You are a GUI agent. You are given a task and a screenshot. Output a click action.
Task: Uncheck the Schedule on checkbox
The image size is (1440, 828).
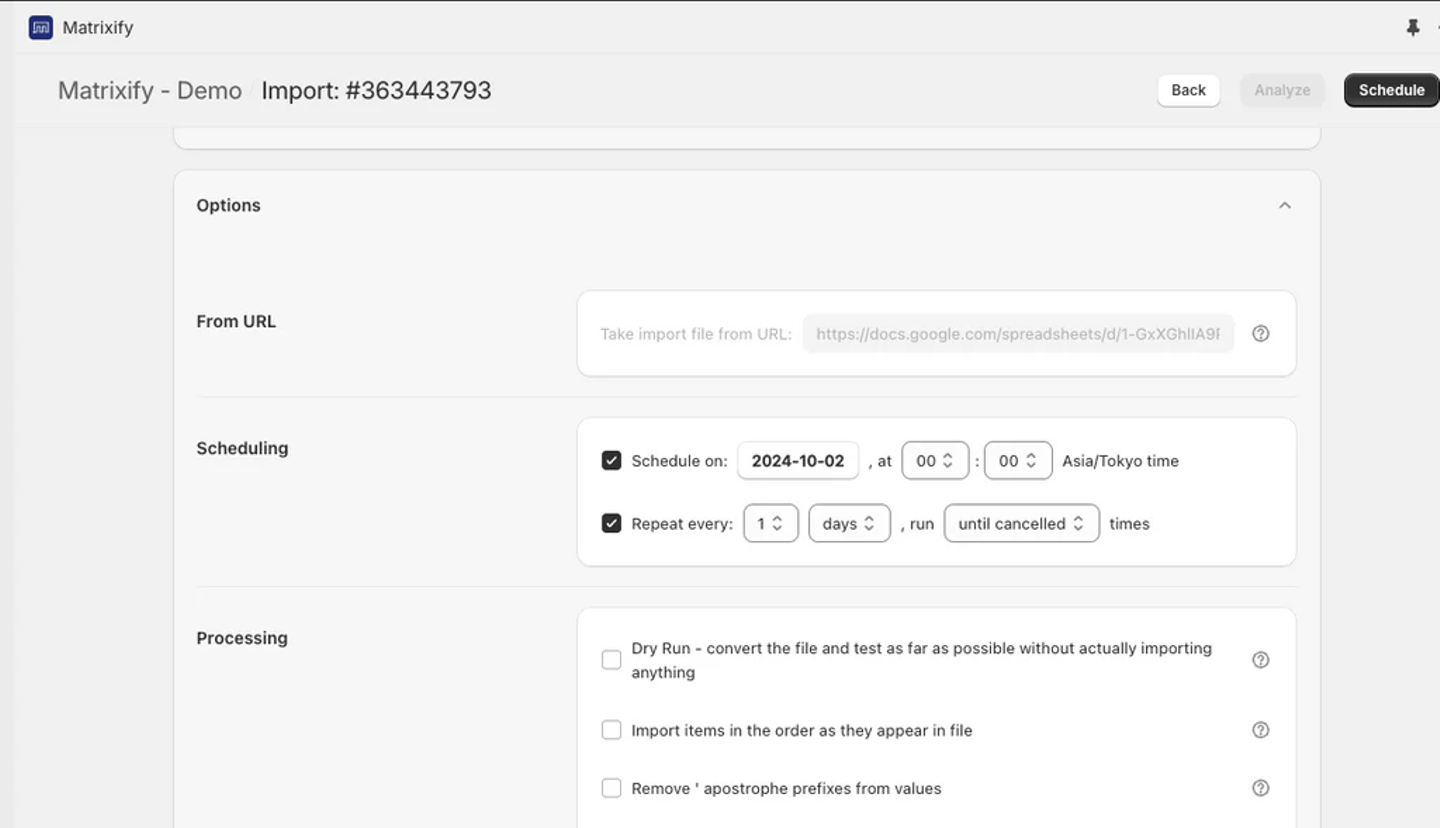point(611,461)
